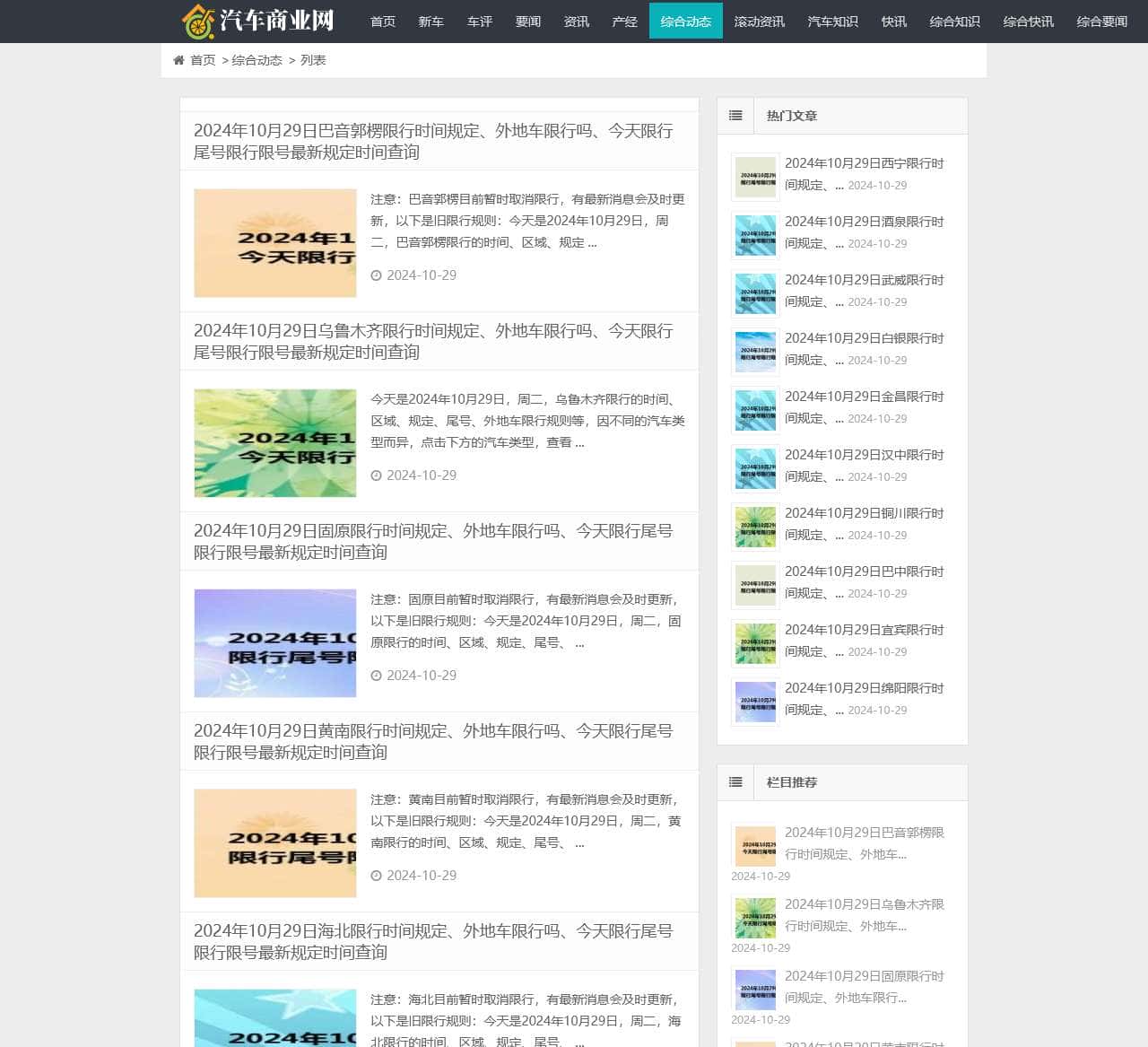Go to the 车评 menu item
This screenshot has width=1148, height=1047.
tap(480, 22)
